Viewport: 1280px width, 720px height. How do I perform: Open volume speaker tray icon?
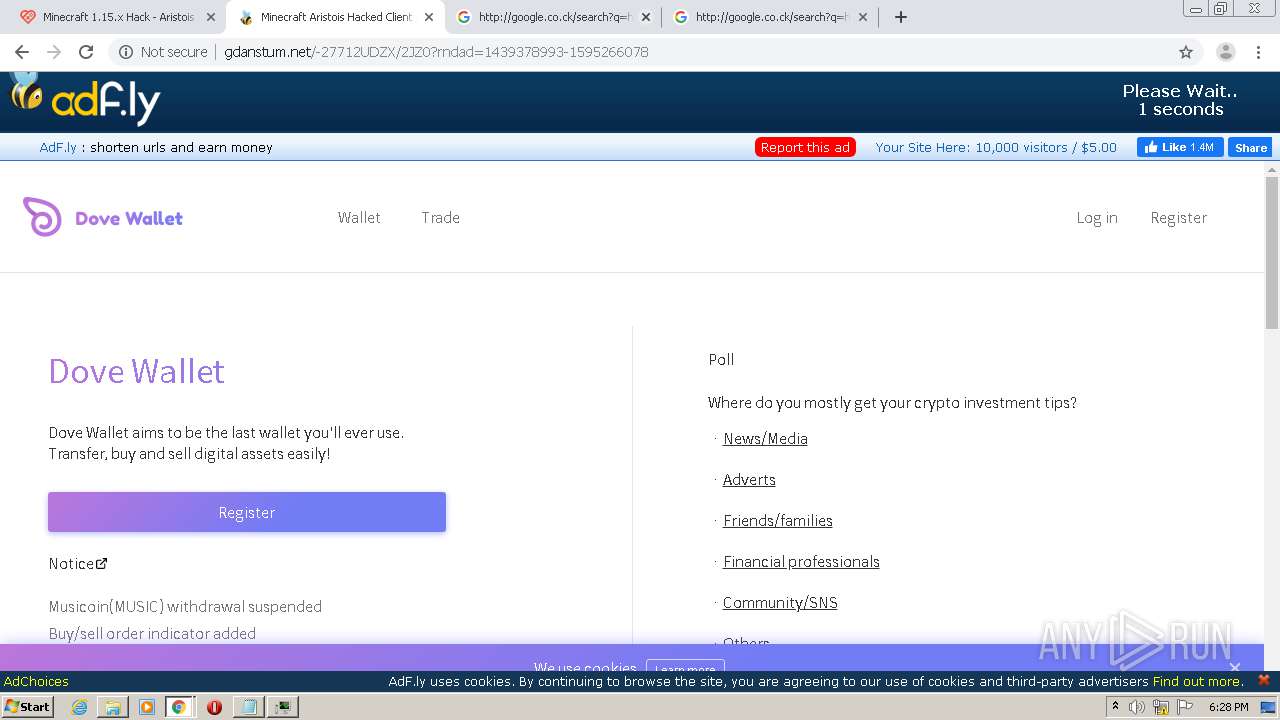(1137, 707)
